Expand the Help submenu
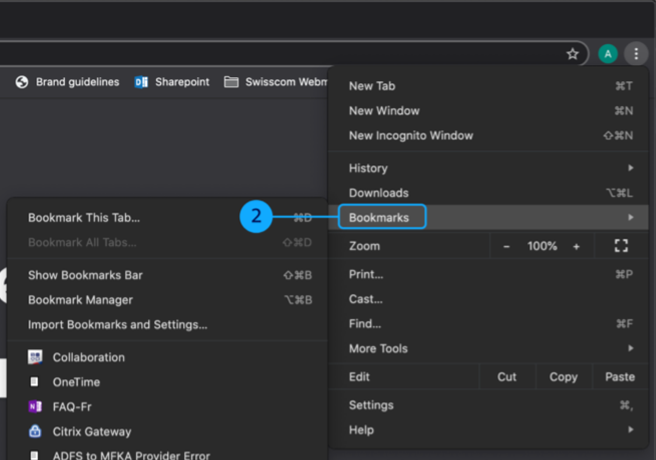656x460 pixels. click(490, 430)
